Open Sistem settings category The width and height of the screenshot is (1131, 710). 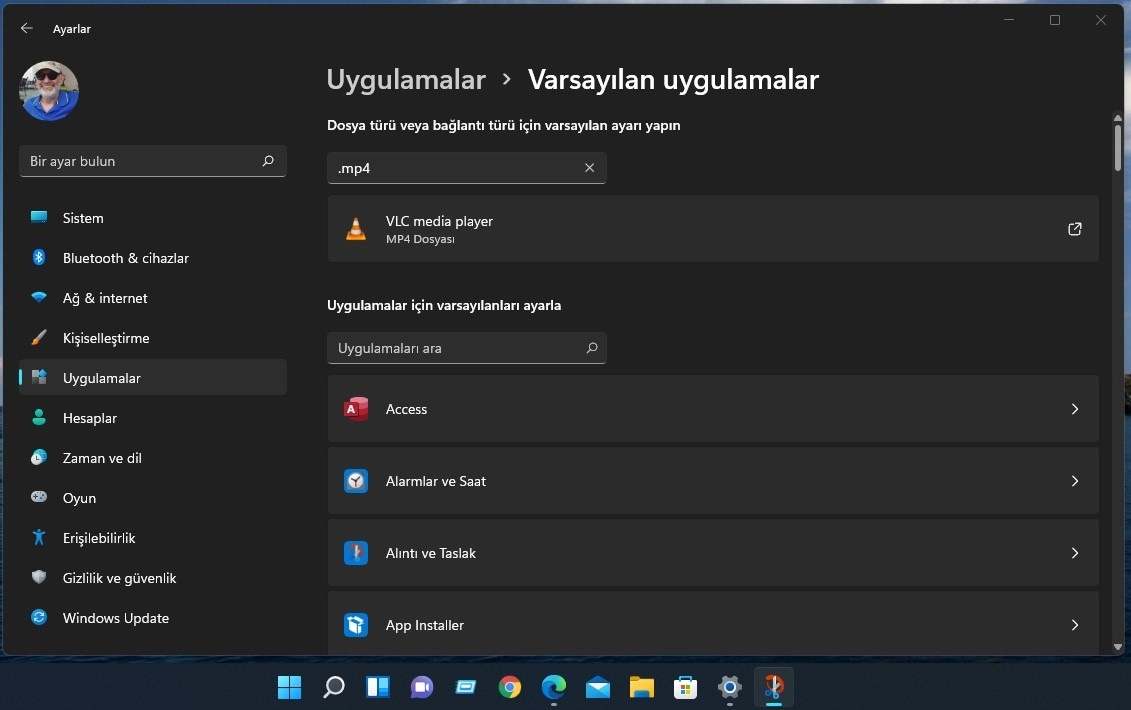153,218
